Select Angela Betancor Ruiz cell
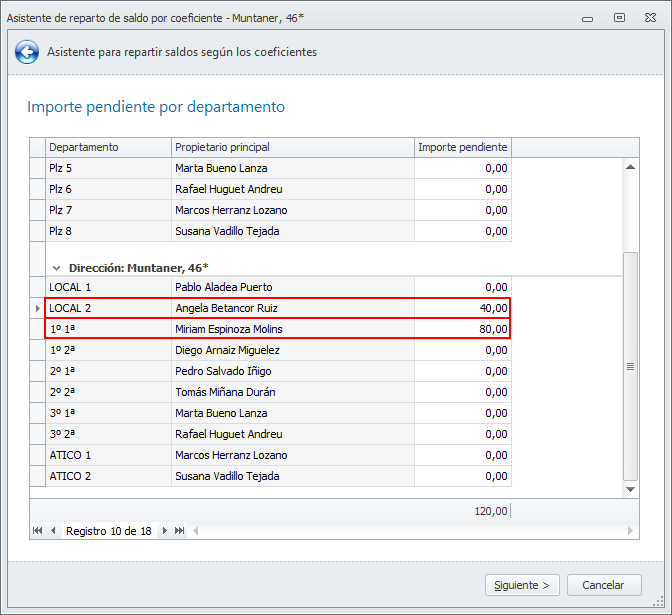 (x=293, y=308)
